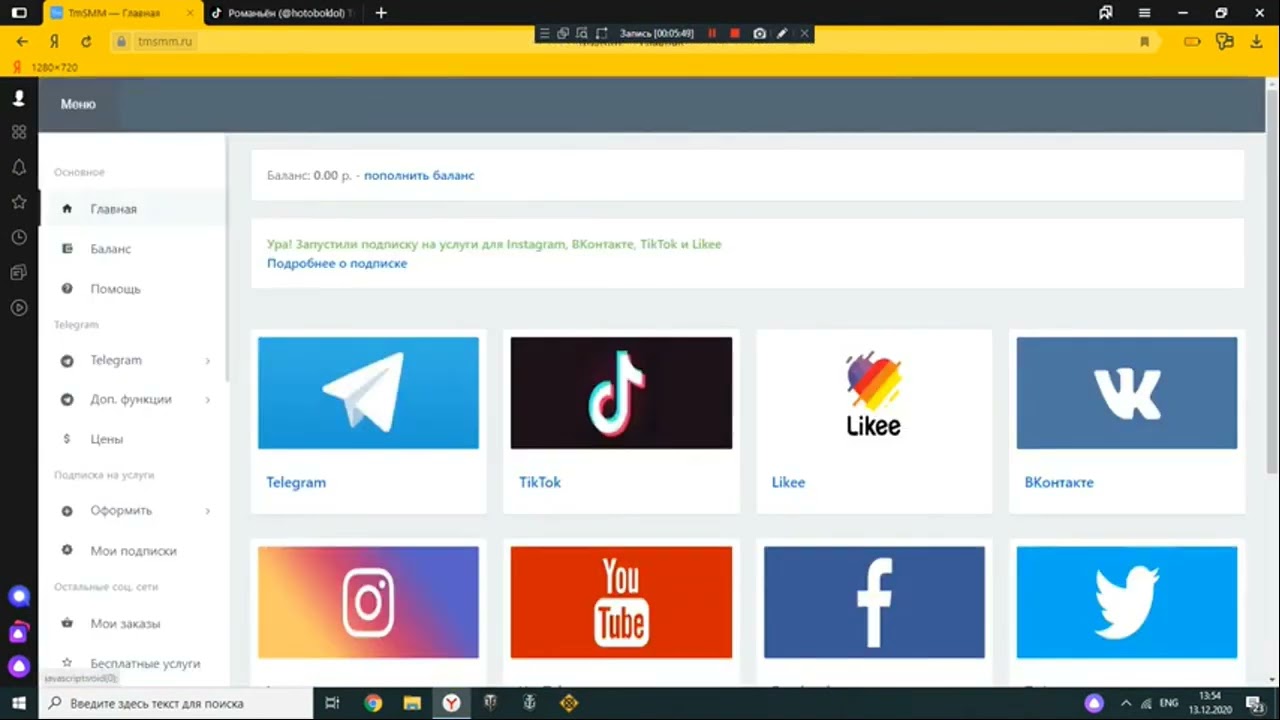Click the basket icon beside Мои заказы
This screenshot has height=720, width=1280.
coord(67,623)
